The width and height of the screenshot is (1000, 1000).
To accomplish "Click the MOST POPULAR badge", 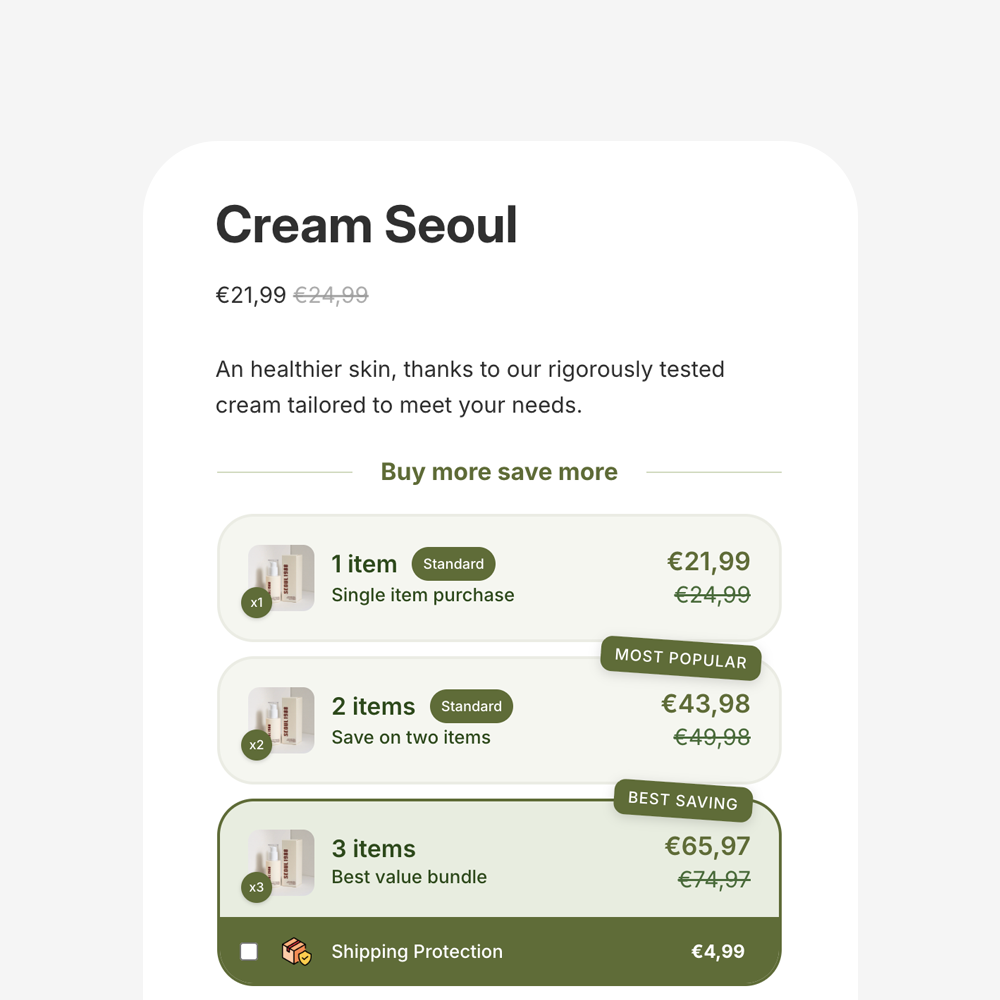I will tap(680, 658).
